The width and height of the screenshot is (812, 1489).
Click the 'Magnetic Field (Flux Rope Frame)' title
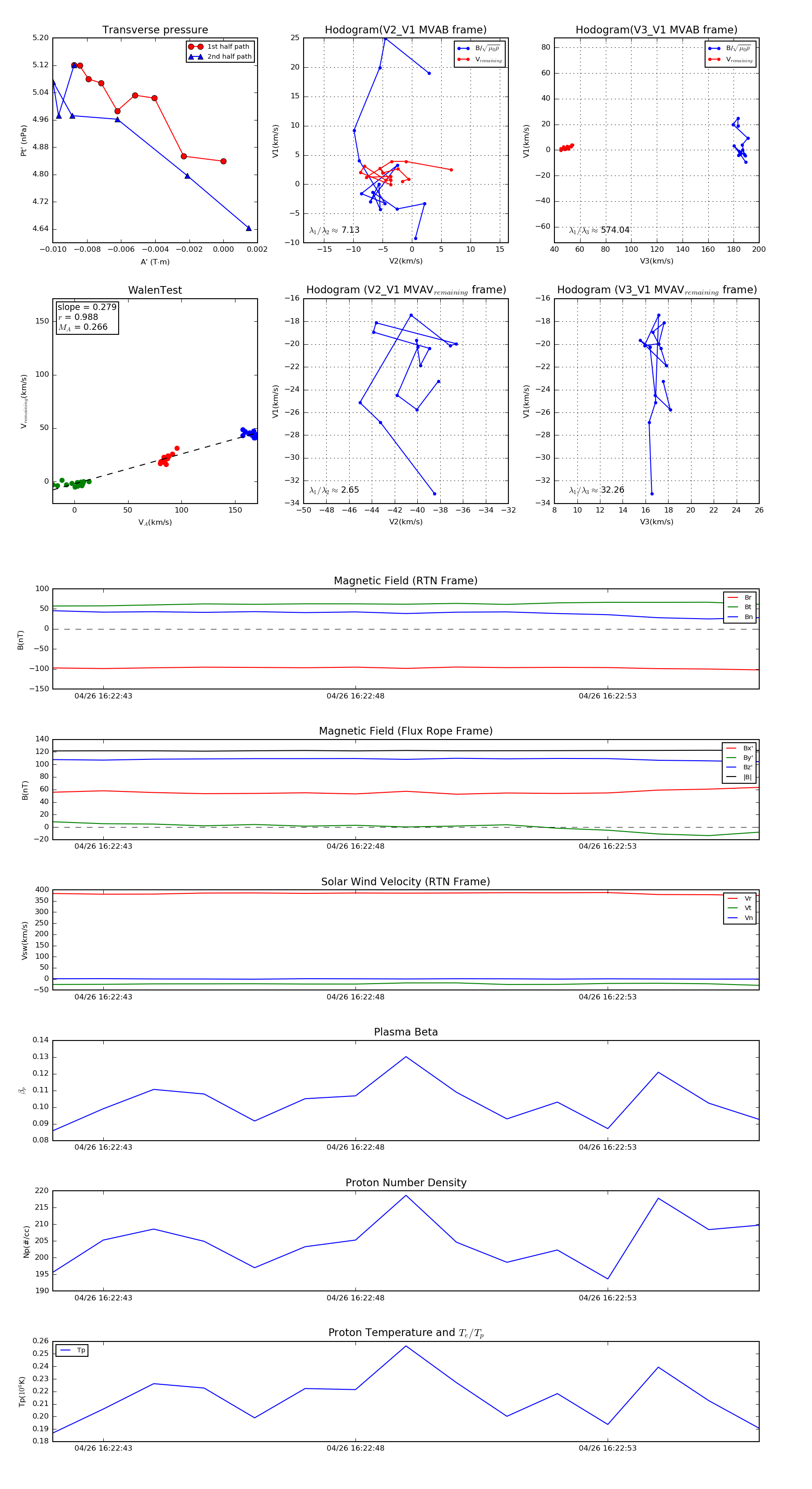click(x=406, y=731)
